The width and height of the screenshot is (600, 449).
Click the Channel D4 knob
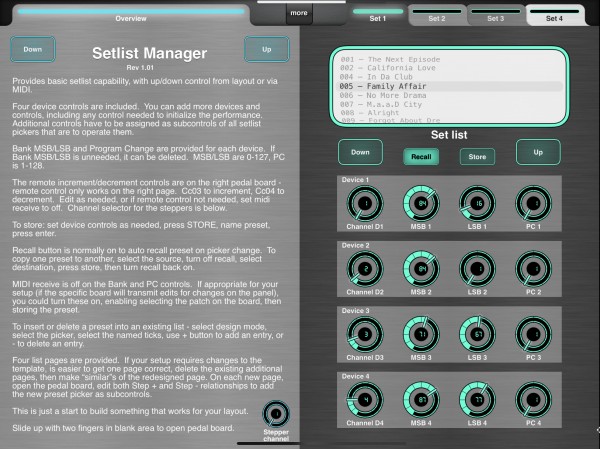pyautogui.click(x=365, y=400)
